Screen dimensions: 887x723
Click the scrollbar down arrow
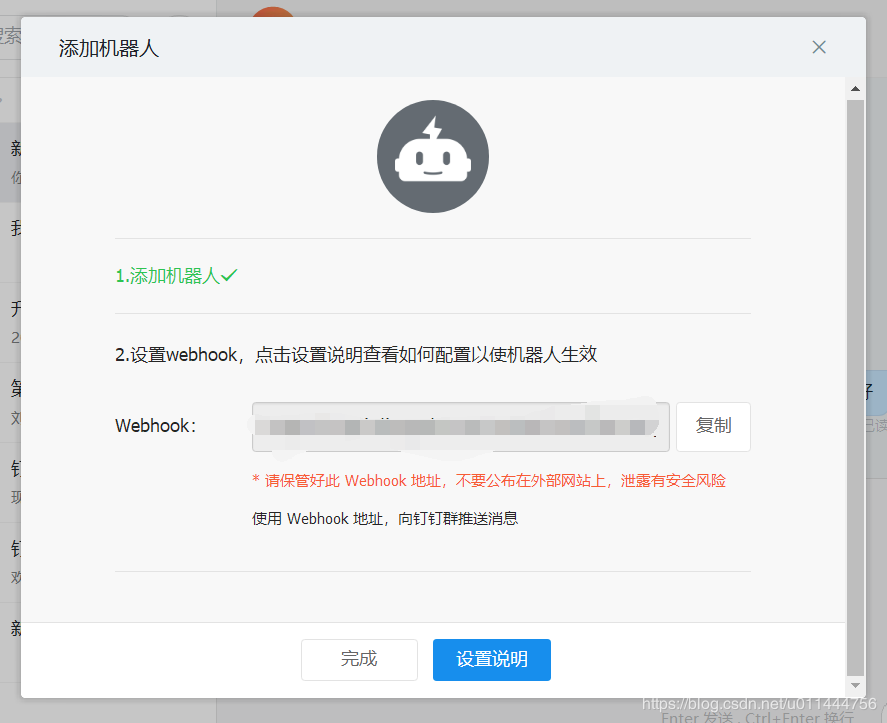pos(856,687)
